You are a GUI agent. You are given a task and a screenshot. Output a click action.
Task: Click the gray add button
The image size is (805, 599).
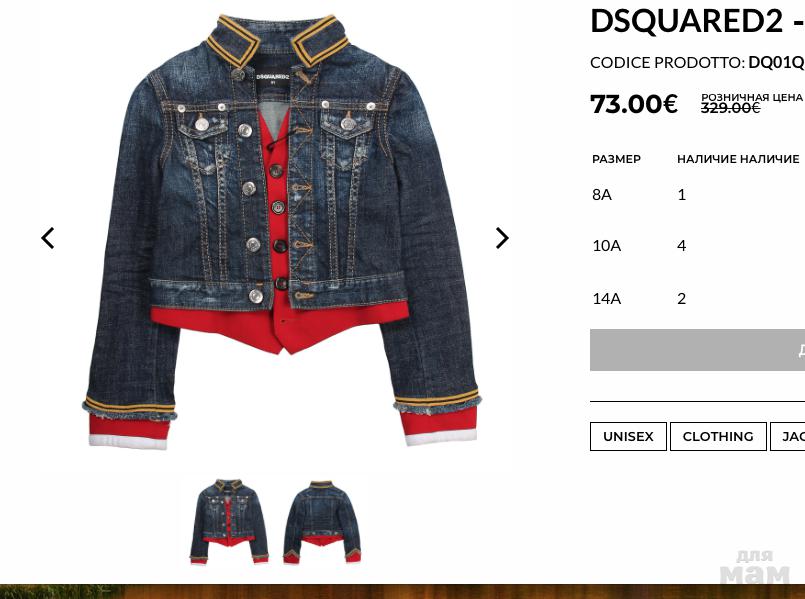pos(697,350)
